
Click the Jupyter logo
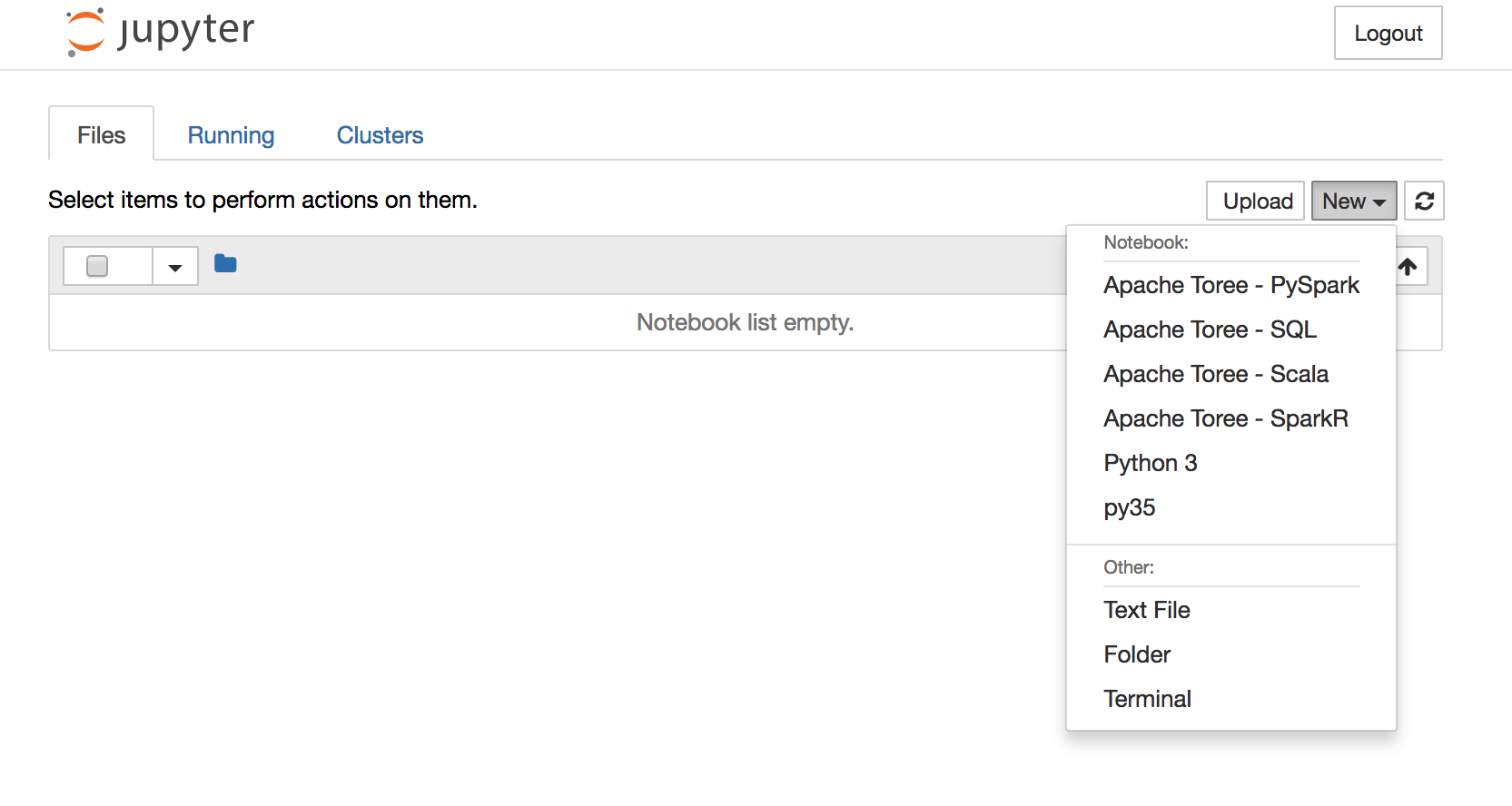161,32
